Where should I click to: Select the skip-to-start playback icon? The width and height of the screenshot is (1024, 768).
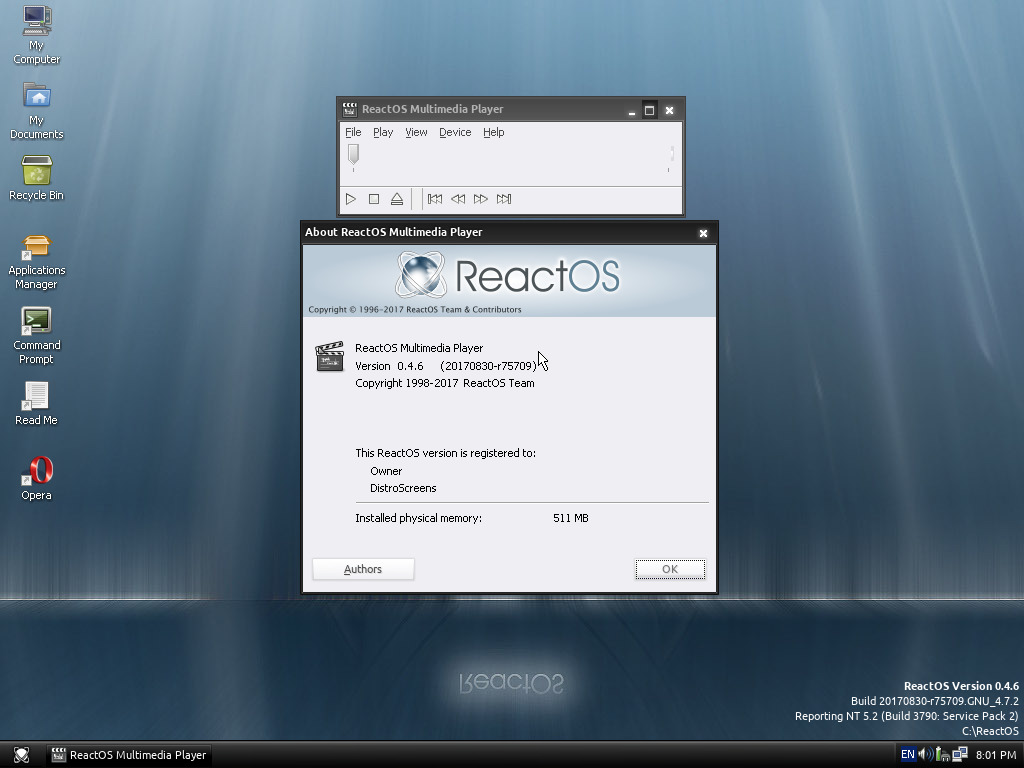click(435, 199)
